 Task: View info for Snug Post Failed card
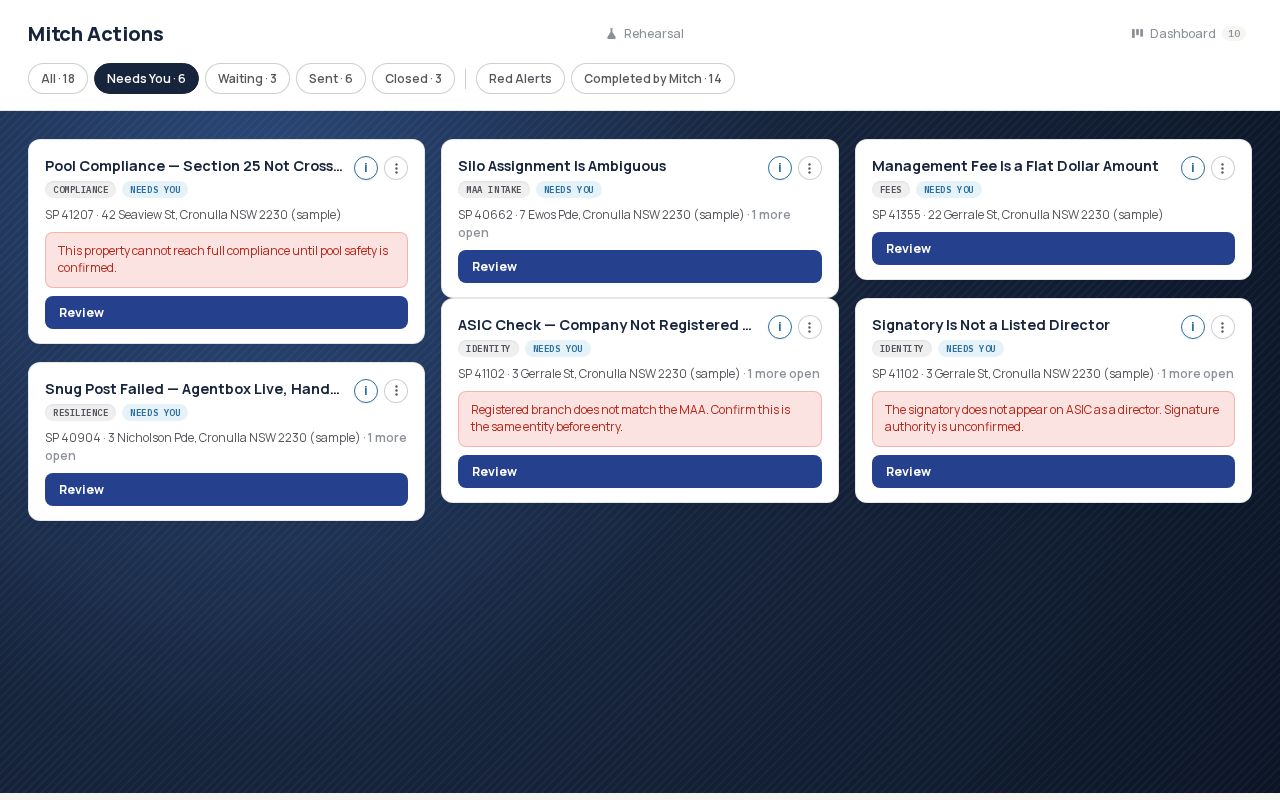coord(366,391)
